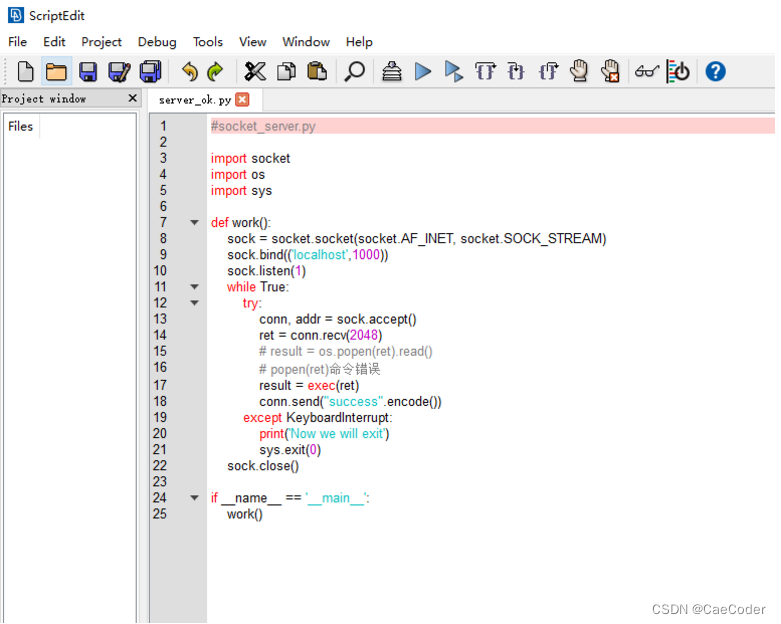Close the server_ok.py tab
Viewport: 781px width, 624px height.
click(242, 99)
